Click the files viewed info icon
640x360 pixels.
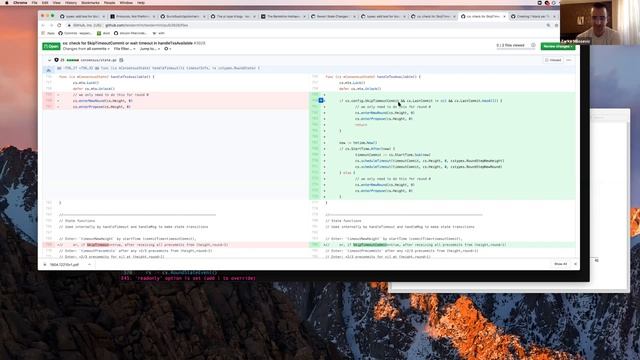533,45
